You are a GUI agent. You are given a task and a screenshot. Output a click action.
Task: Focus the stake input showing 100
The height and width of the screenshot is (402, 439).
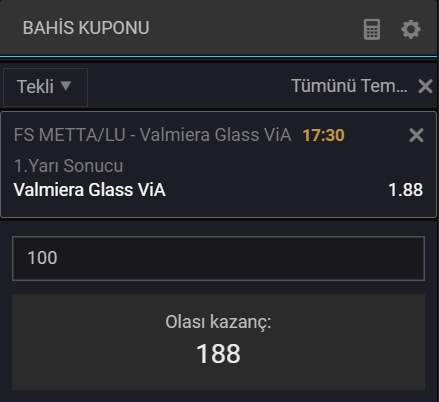coord(218,258)
